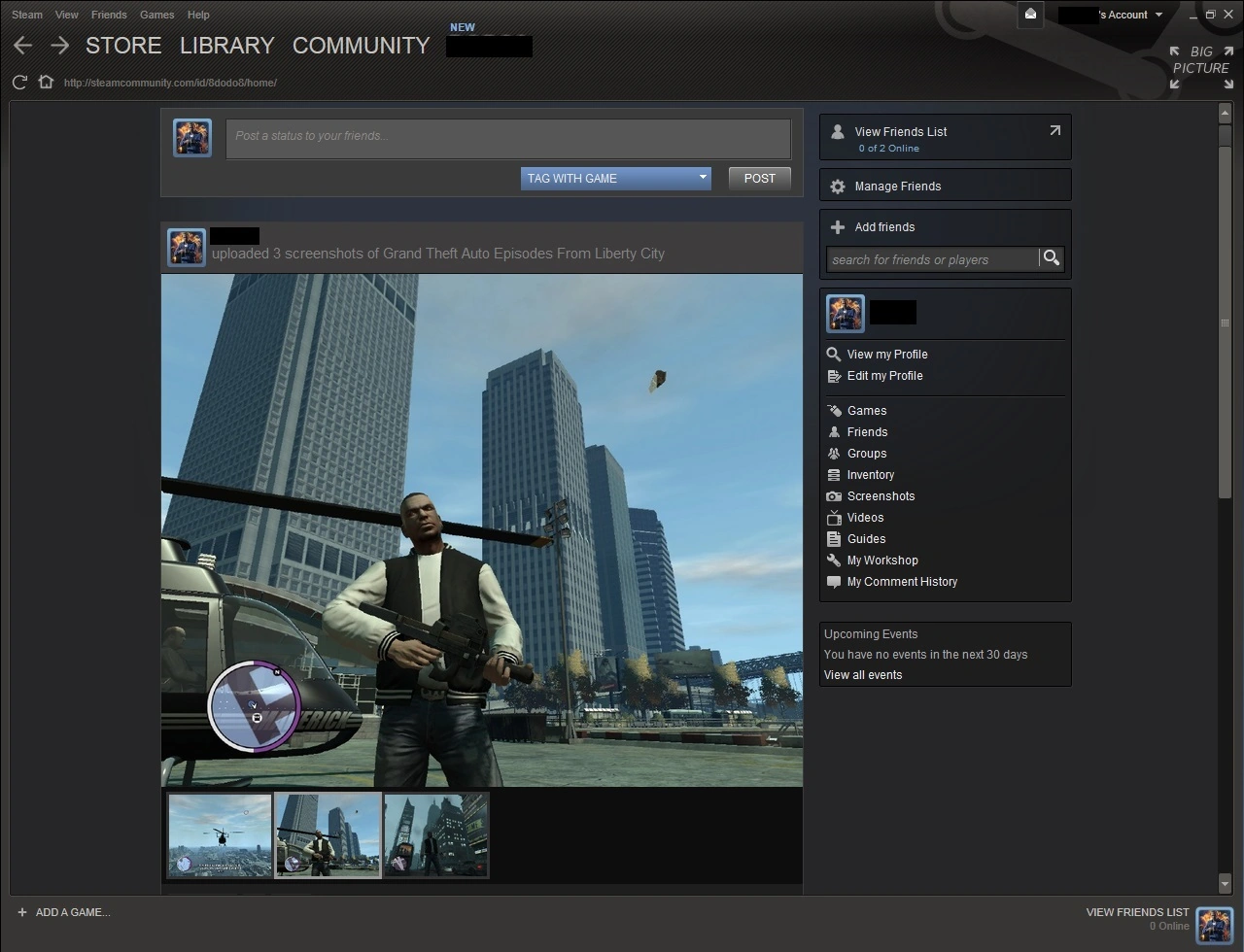Viewport: 1244px width, 952px height.
Task: Click the Manage Friends gear icon
Action: (x=837, y=187)
